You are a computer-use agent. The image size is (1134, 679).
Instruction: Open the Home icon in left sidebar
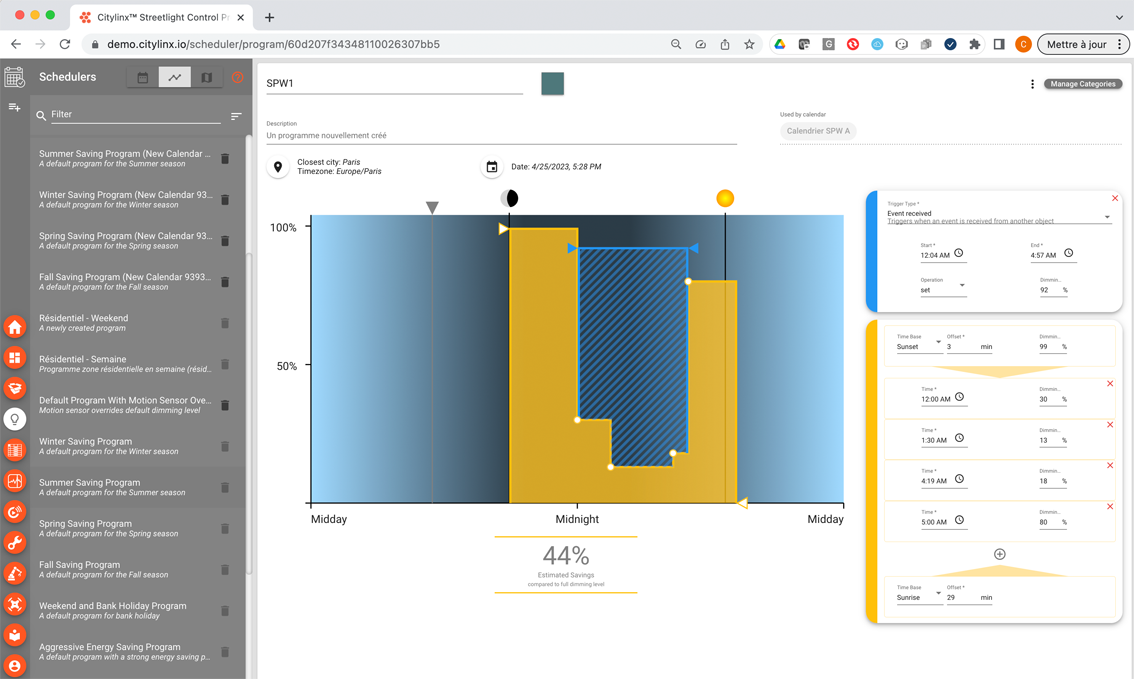(x=14, y=327)
